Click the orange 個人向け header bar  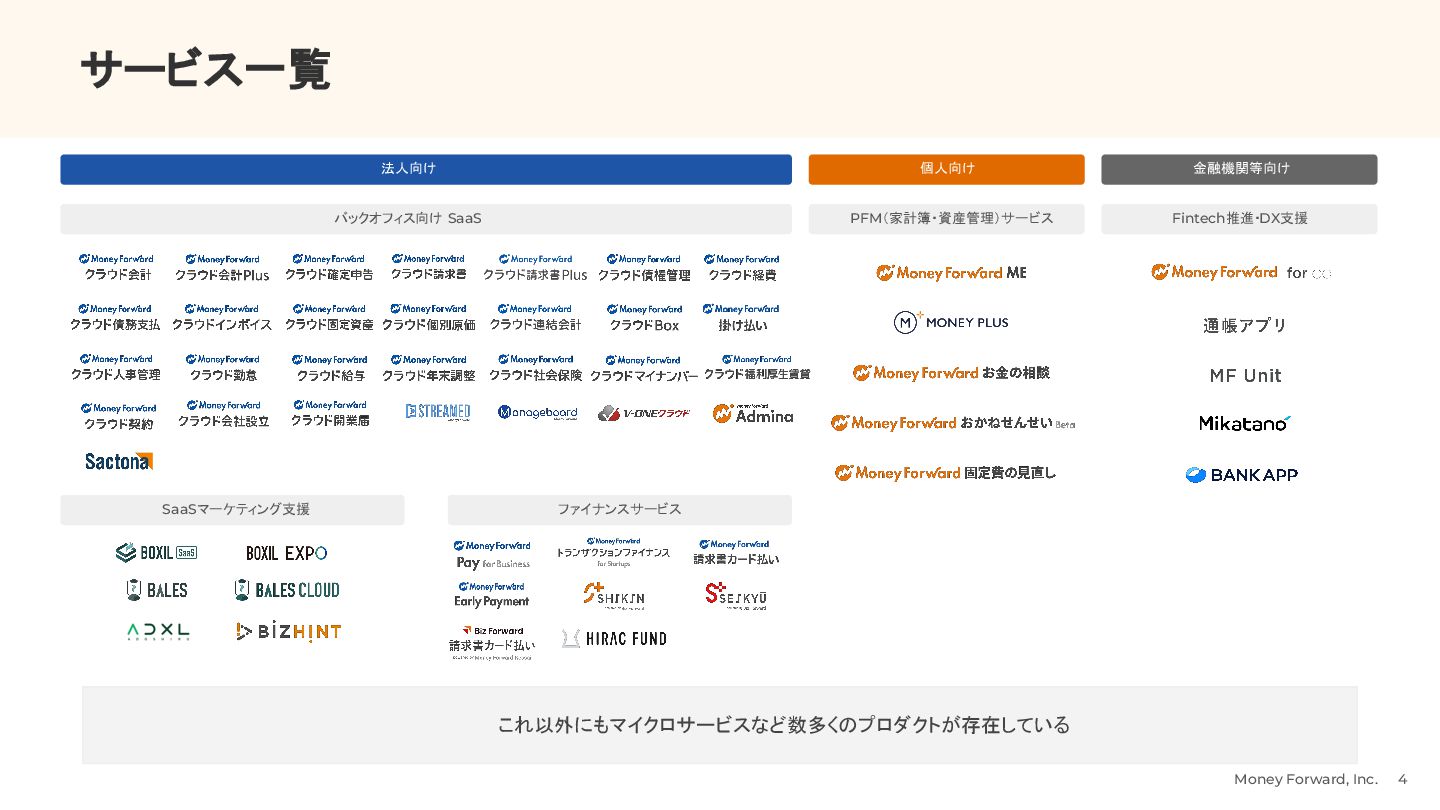(x=946, y=169)
